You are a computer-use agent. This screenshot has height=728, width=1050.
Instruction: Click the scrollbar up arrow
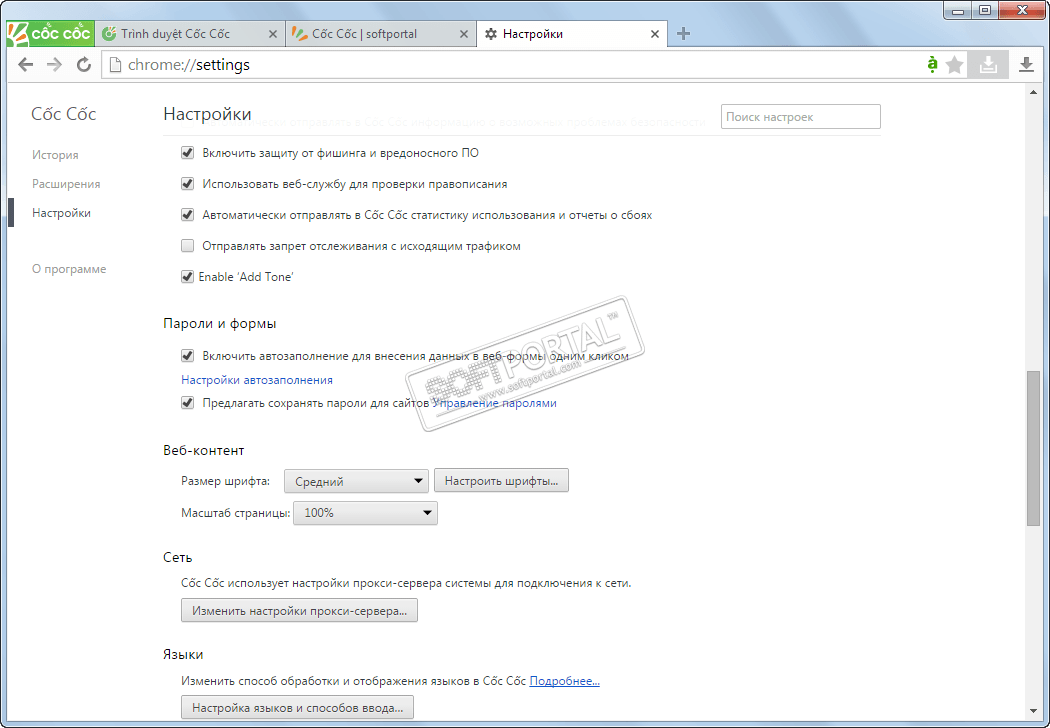[1033, 92]
